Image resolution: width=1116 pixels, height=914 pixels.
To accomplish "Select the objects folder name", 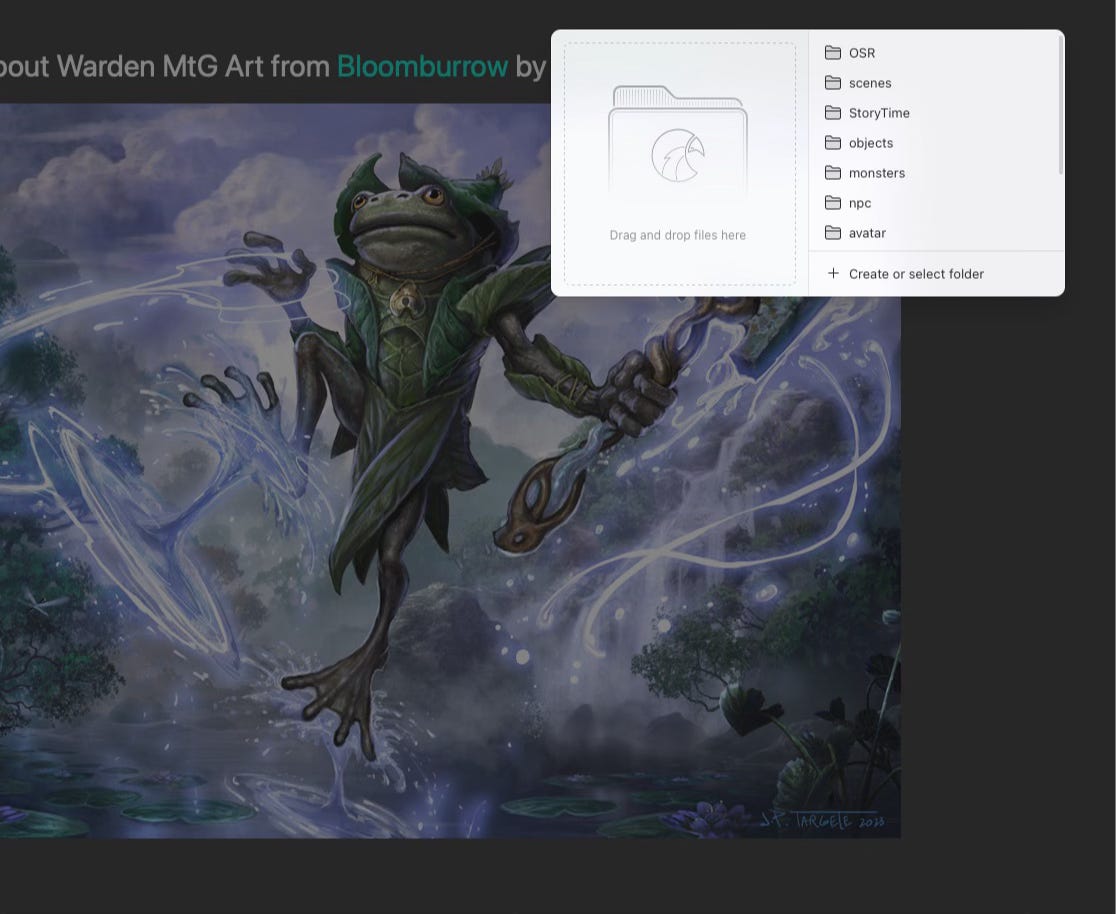I will pyautogui.click(x=870, y=143).
